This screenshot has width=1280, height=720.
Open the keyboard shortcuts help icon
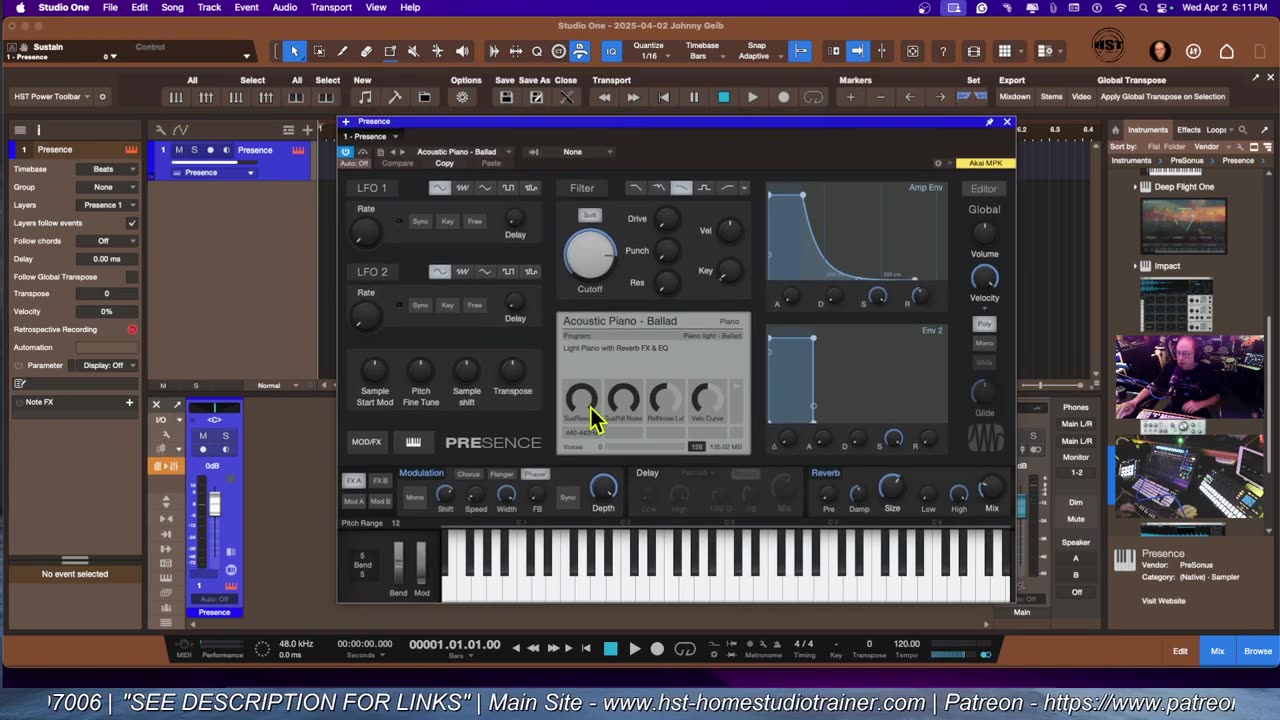943,51
